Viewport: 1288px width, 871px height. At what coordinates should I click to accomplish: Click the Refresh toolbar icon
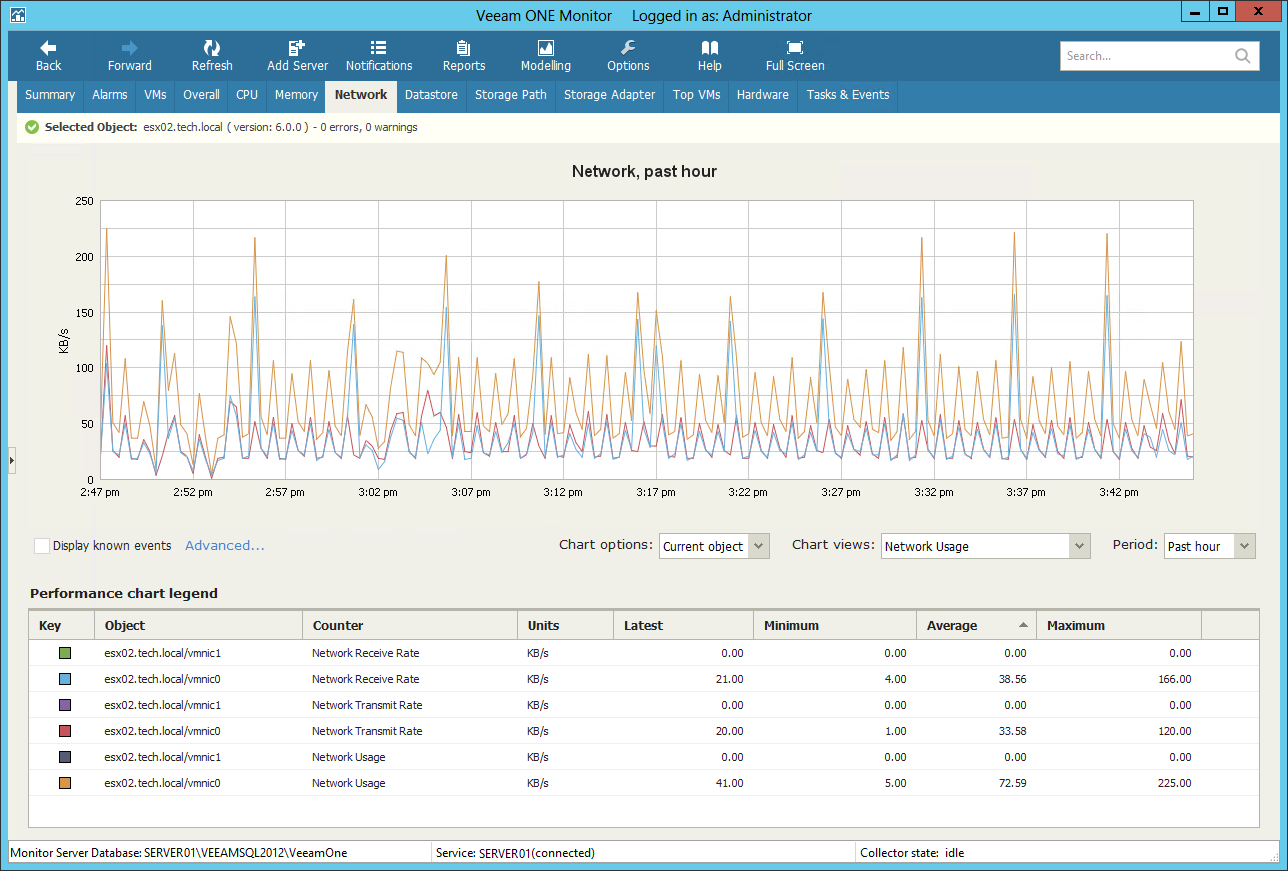[212, 48]
